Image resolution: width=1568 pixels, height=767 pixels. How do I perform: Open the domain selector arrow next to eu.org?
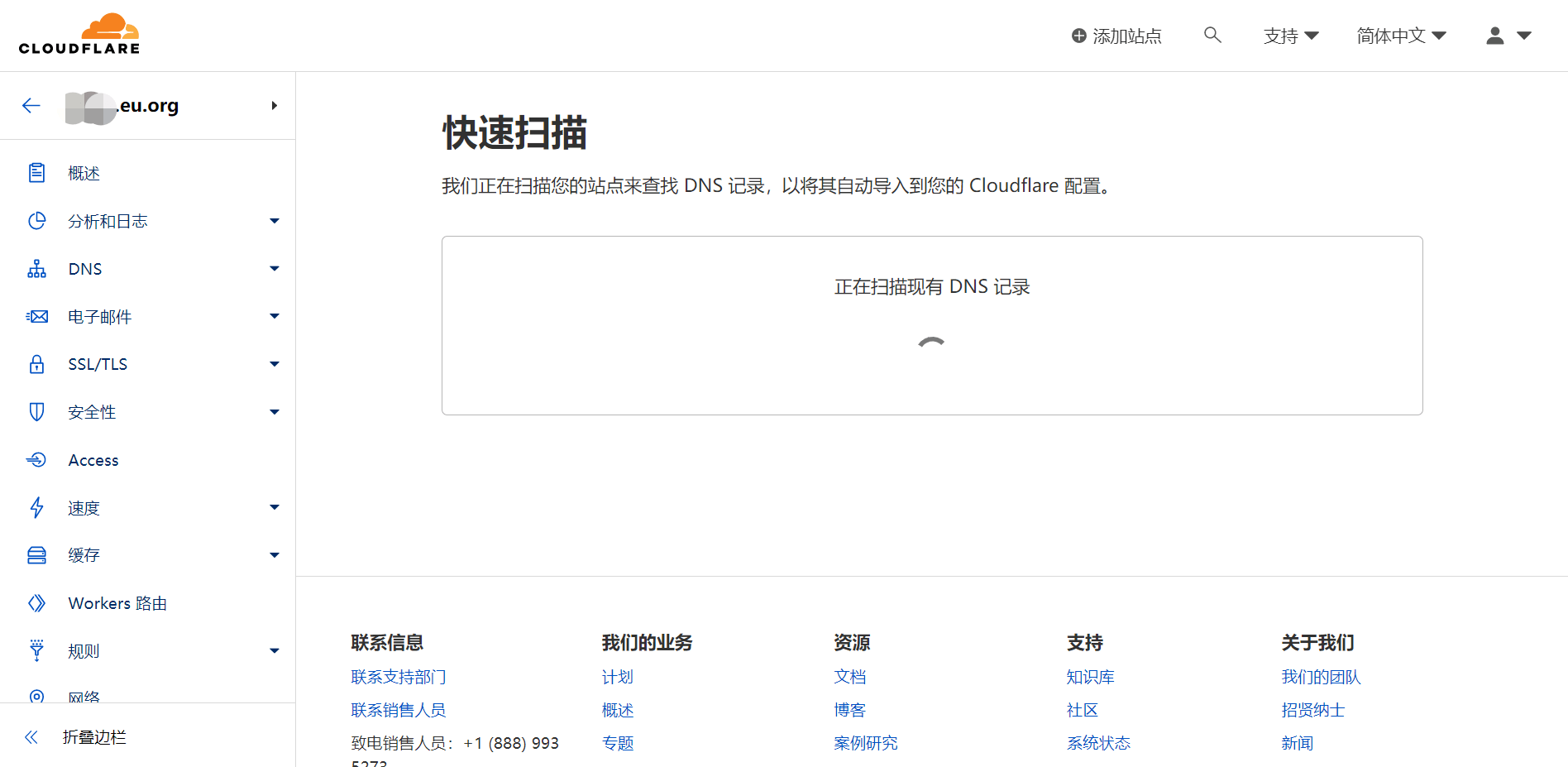pos(275,105)
